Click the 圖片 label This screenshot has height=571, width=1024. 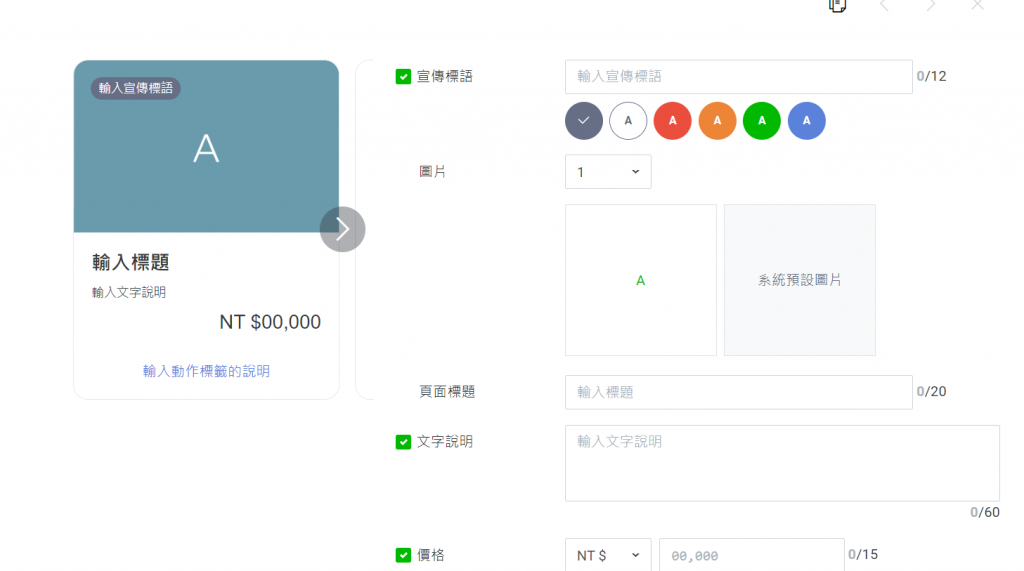point(432,172)
